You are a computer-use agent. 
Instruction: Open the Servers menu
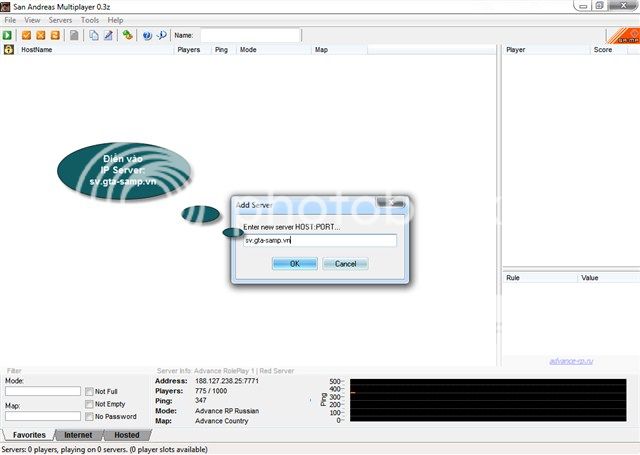pyautogui.click(x=60, y=20)
